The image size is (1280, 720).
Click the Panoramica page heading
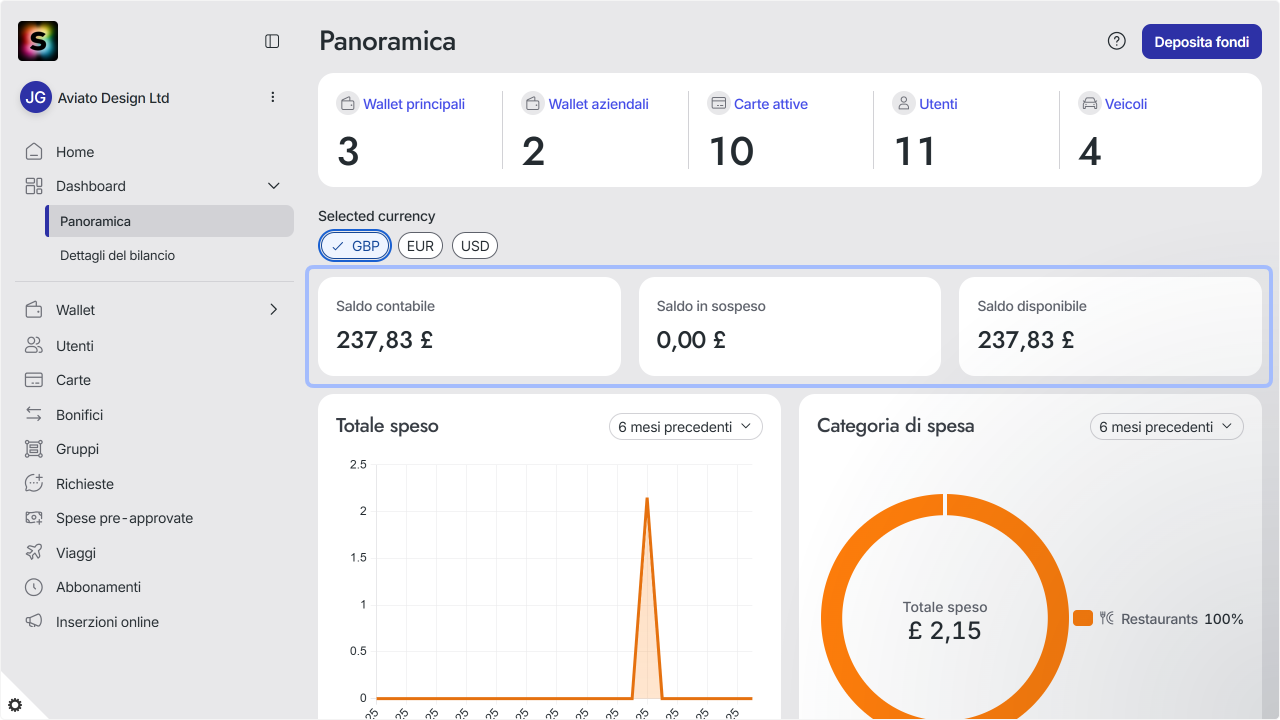[x=388, y=41]
